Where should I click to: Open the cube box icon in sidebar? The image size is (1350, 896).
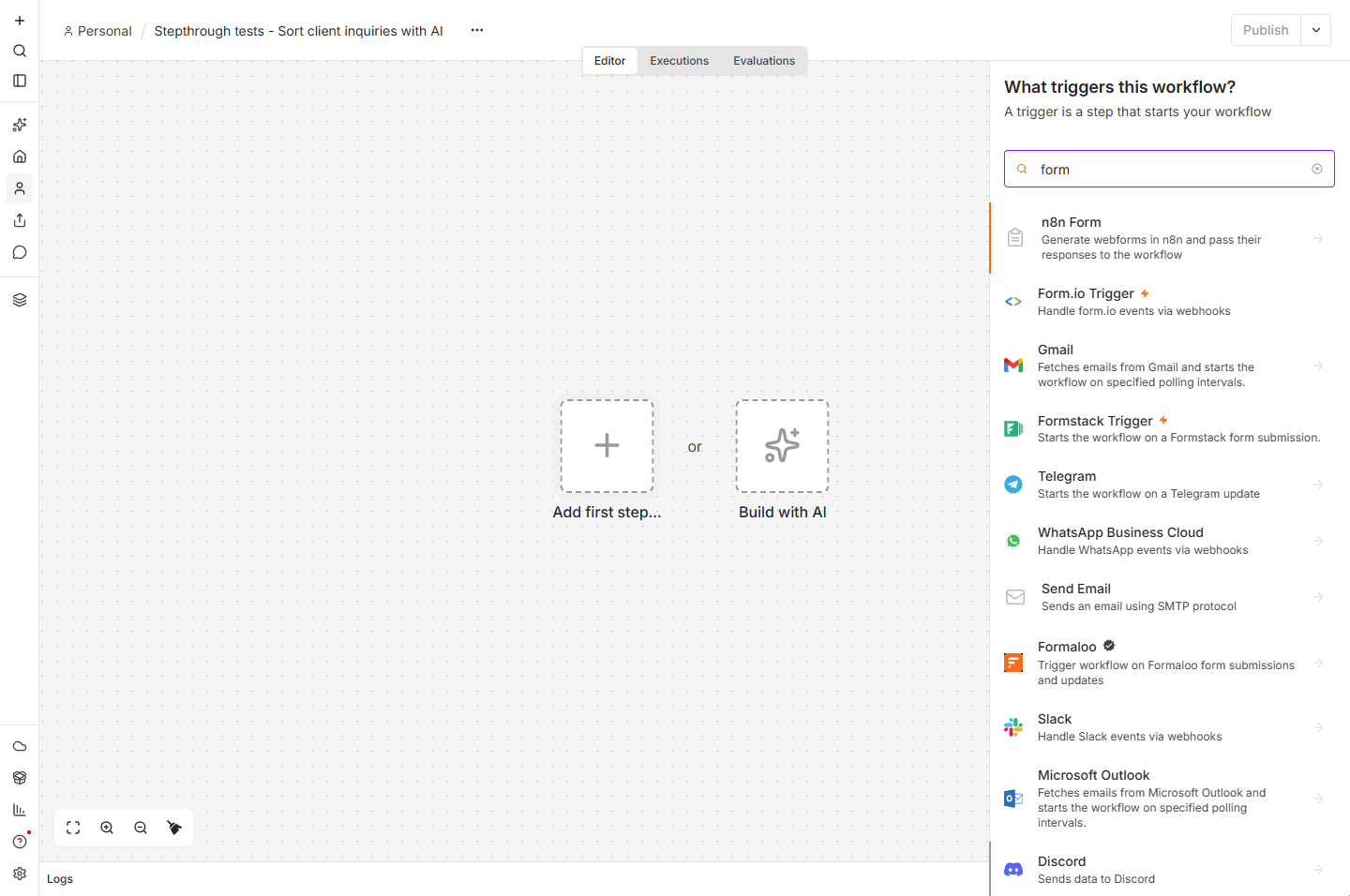click(20, 778)
